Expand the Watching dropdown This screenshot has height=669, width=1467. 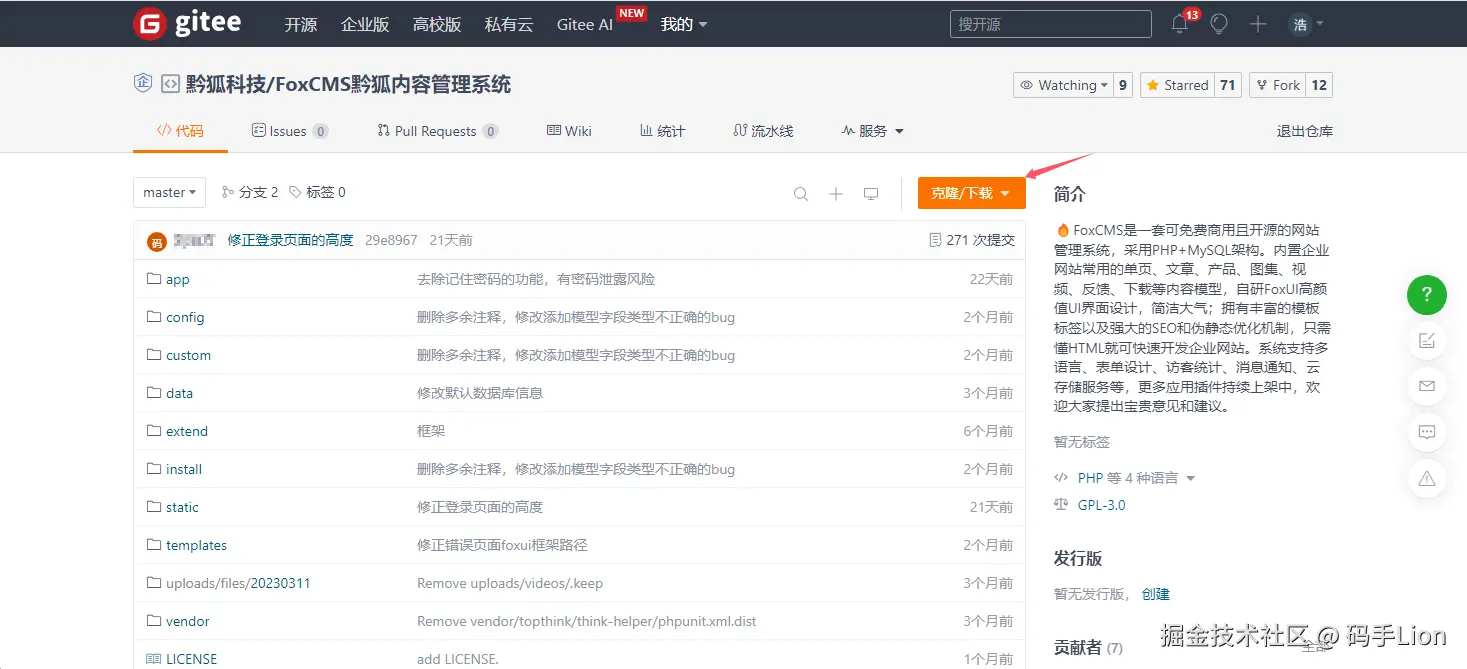[1062, 85]
